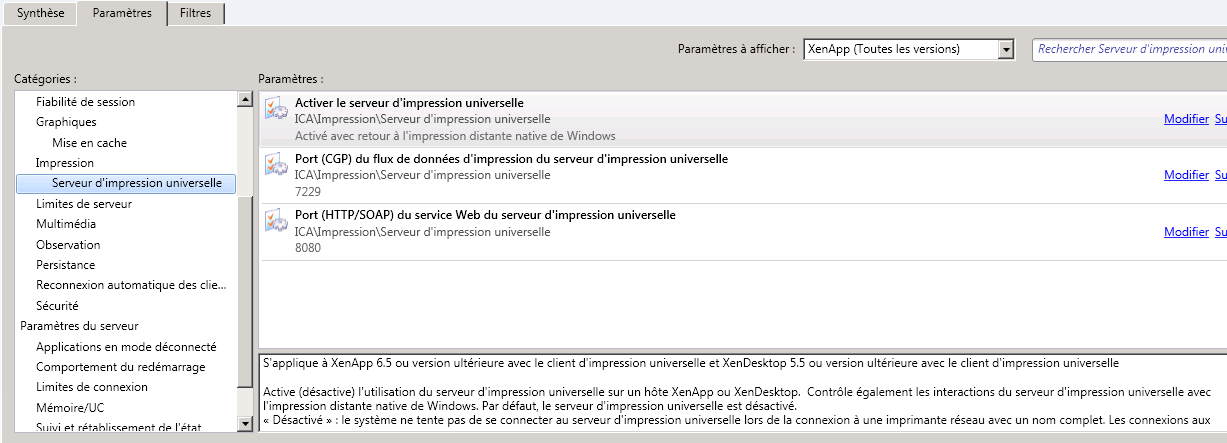Click the Port (HTTP/SOAP) setting icon
This screenshot has width=1227, height=443.
(276, 221)
